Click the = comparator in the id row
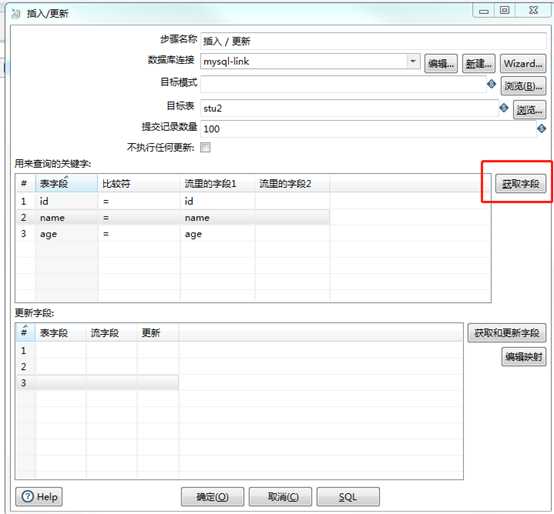This screenshot has height=514, width=554. (139, 201)
